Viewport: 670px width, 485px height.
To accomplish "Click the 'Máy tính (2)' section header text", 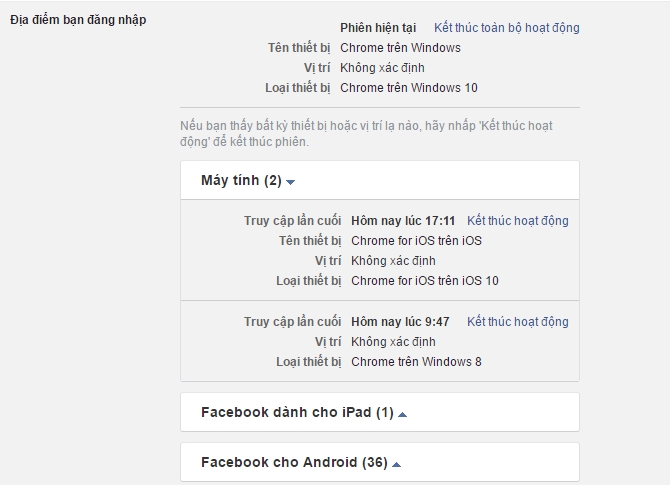I will pos(241,181).
